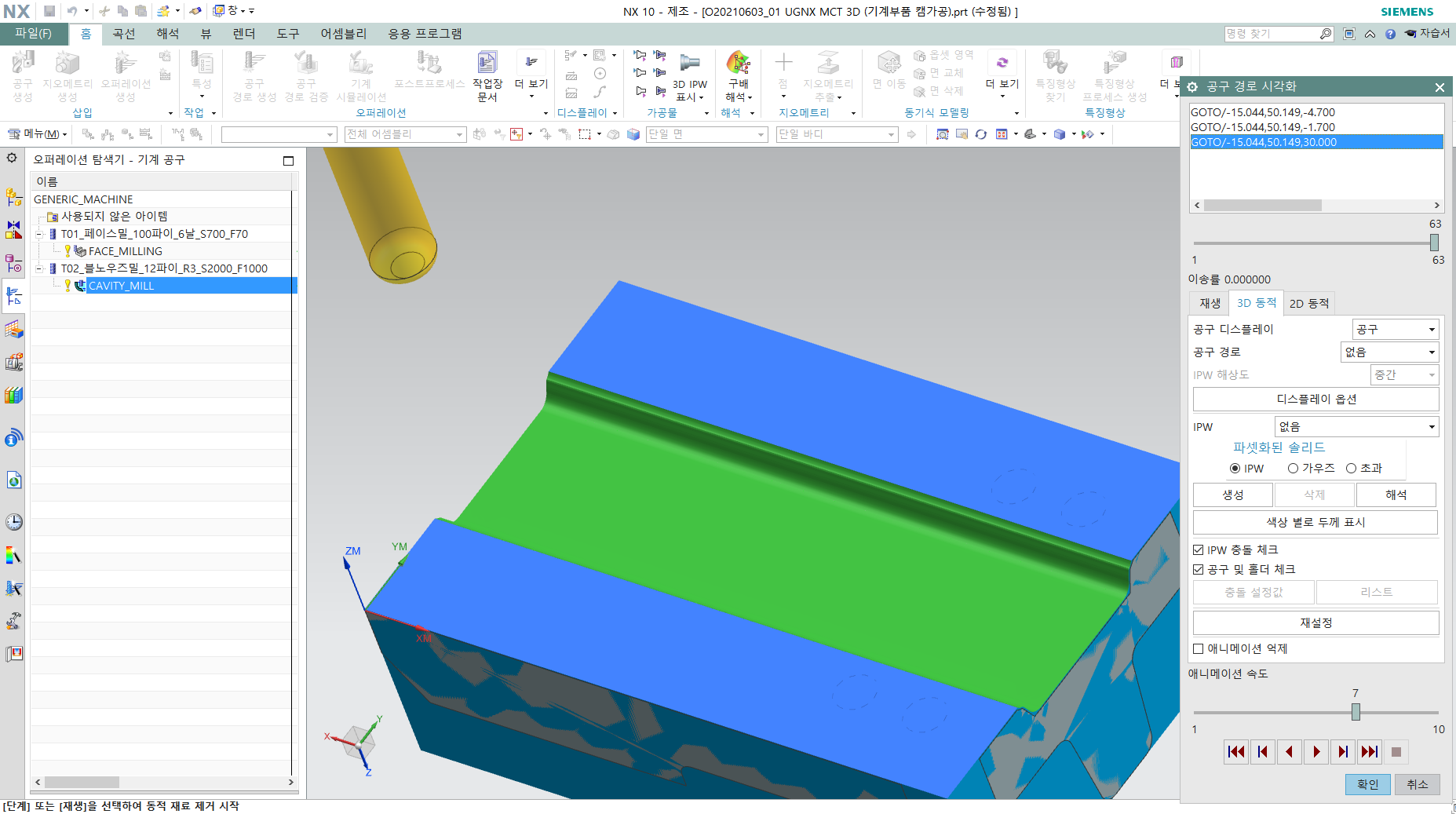The height and width of the screenshot is (814, 1456).
Task: Switch to the 재생 tab
Action: point(1210,303)
